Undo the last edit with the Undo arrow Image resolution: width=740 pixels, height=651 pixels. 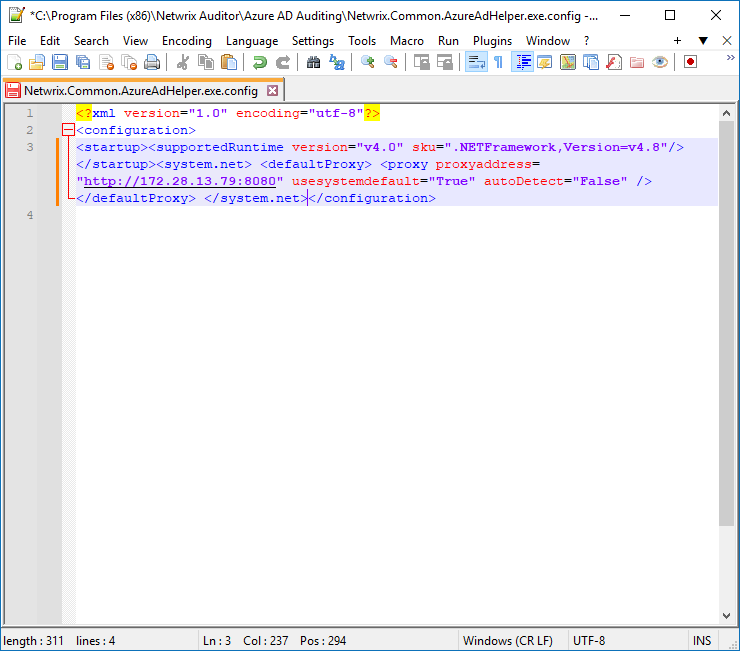pyautogui.click(x=260, y=62)
